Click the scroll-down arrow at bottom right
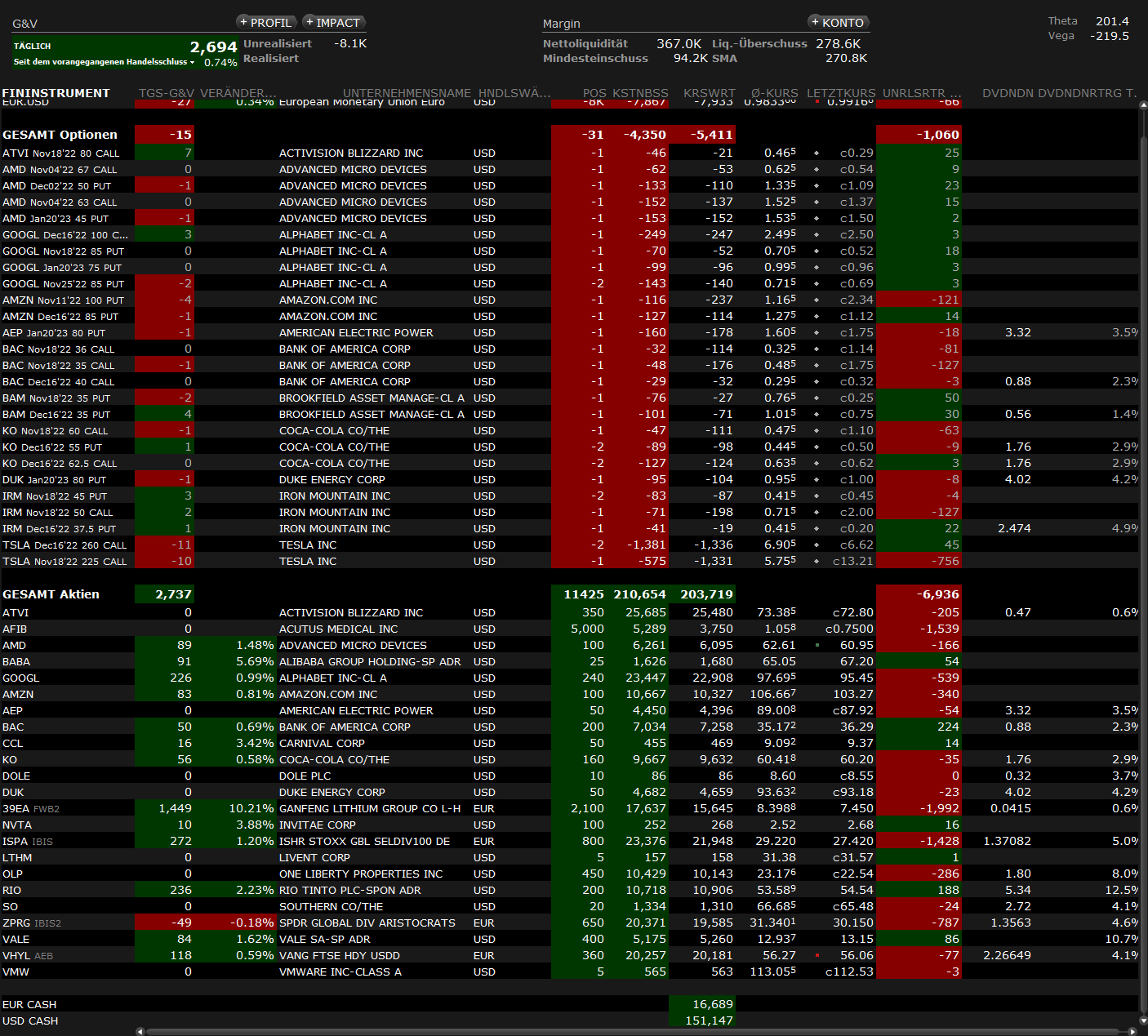Screen dimensions: 1148x1036 click(x=1142, y=1021)
